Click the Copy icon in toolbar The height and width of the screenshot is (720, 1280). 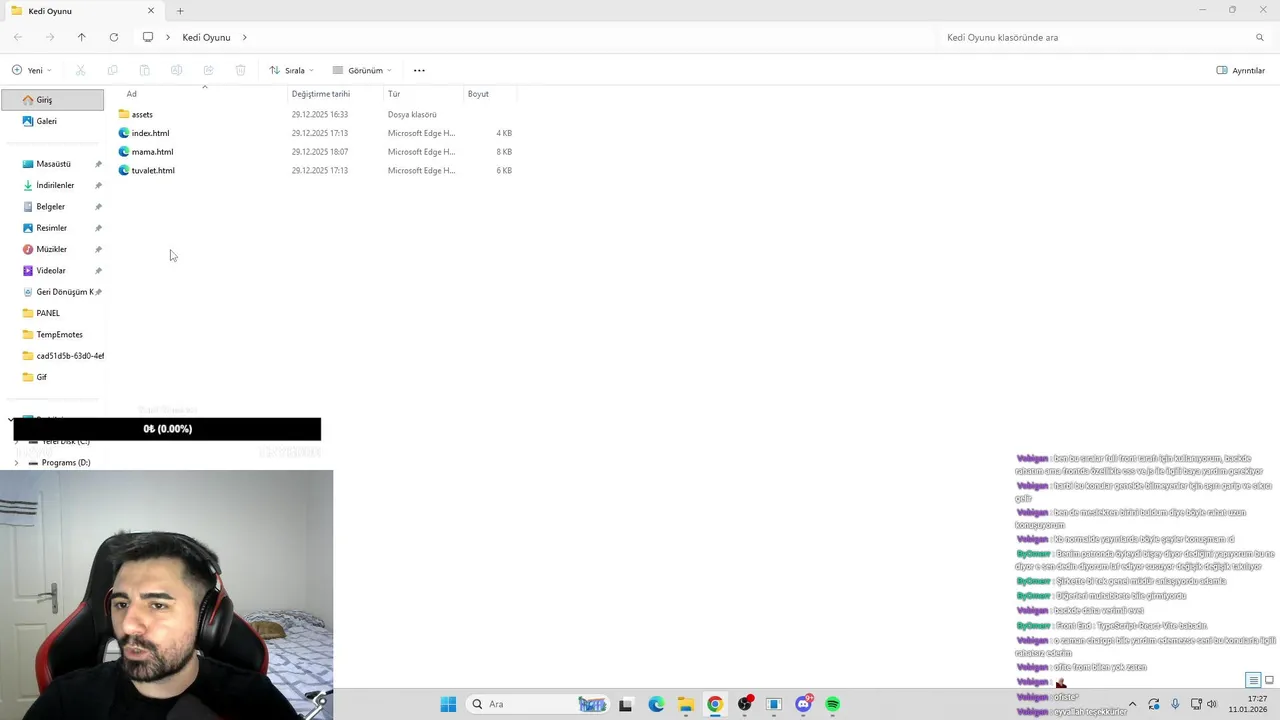pyautogui.click(x=112, y=70)
